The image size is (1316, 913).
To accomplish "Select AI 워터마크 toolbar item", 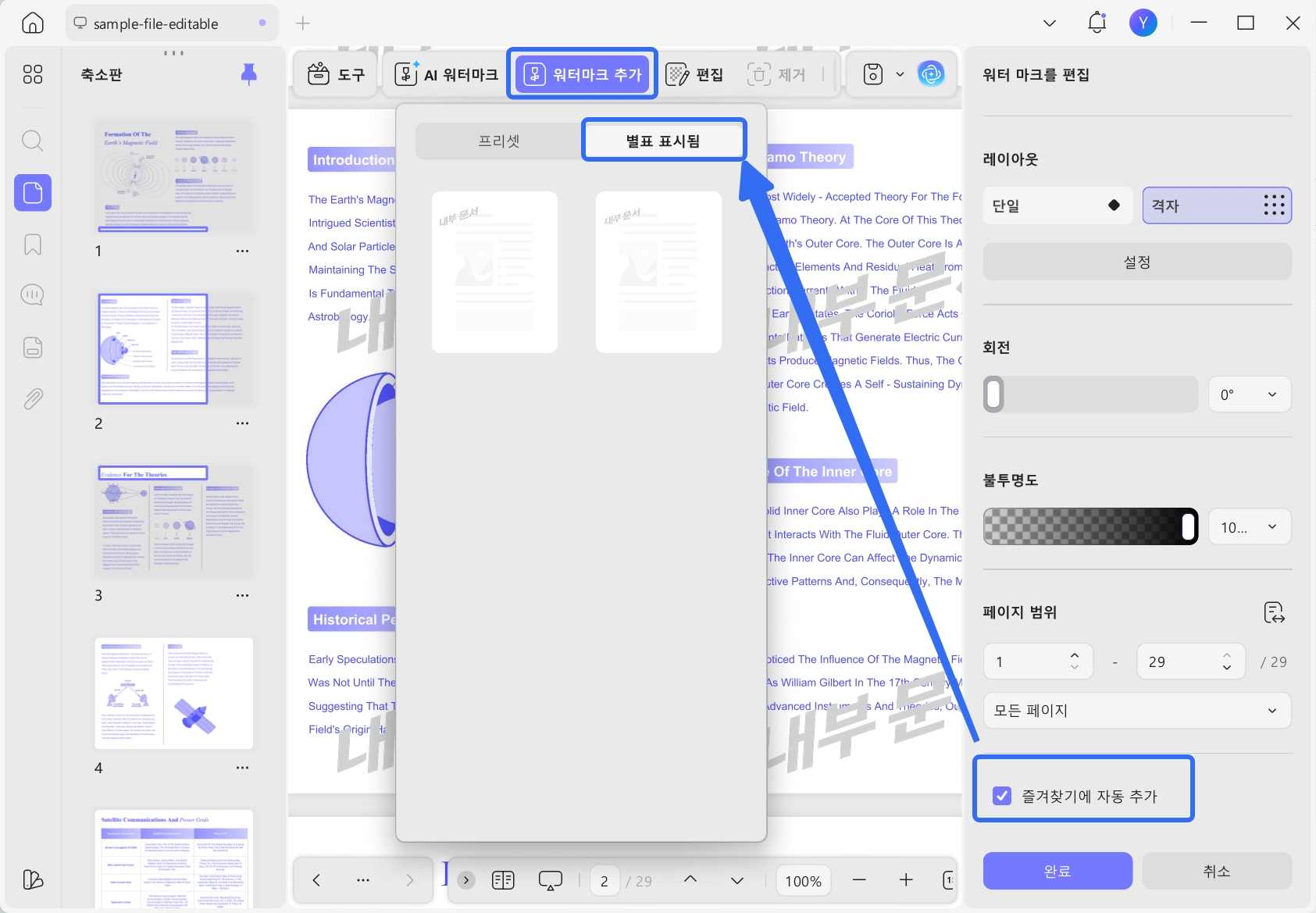I will pos(446,74).
